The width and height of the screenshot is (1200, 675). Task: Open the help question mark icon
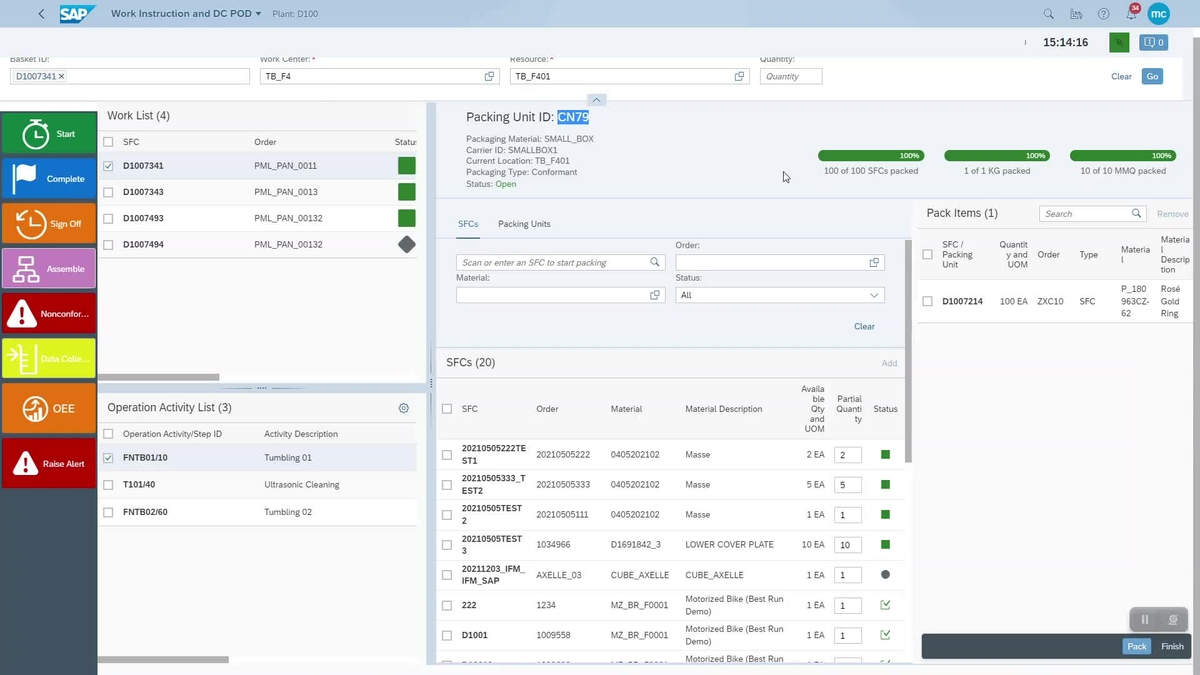[1104, 14]
